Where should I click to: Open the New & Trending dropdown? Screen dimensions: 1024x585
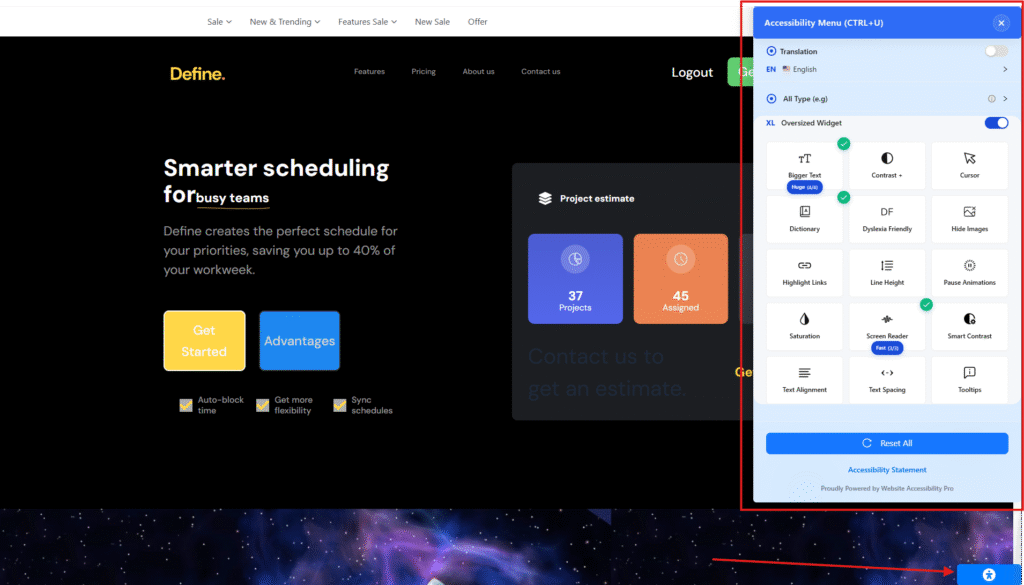[x=285, y=21]
